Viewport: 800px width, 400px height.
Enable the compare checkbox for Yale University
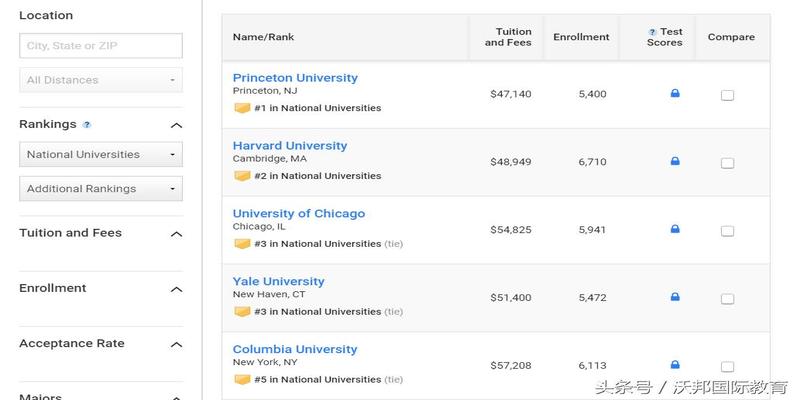(x=727, y=299)
